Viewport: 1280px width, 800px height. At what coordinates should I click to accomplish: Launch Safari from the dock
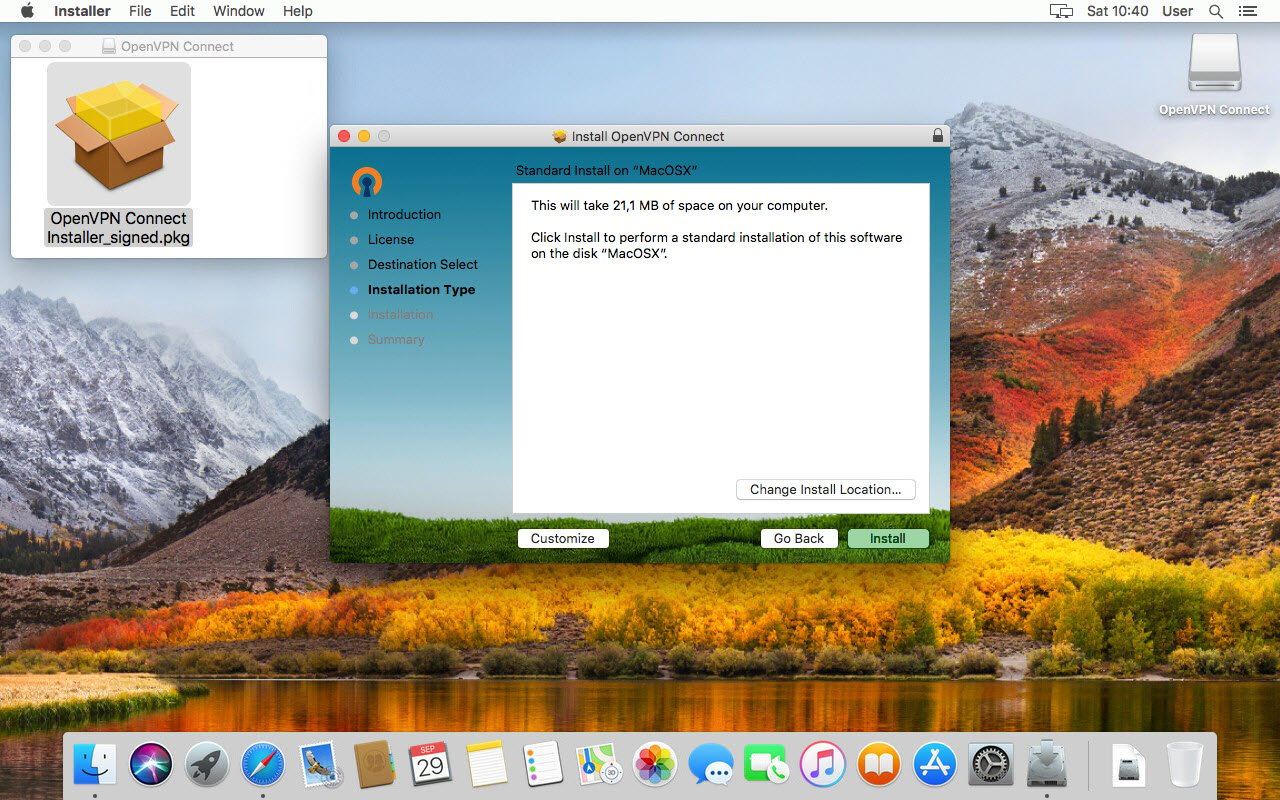263,765
